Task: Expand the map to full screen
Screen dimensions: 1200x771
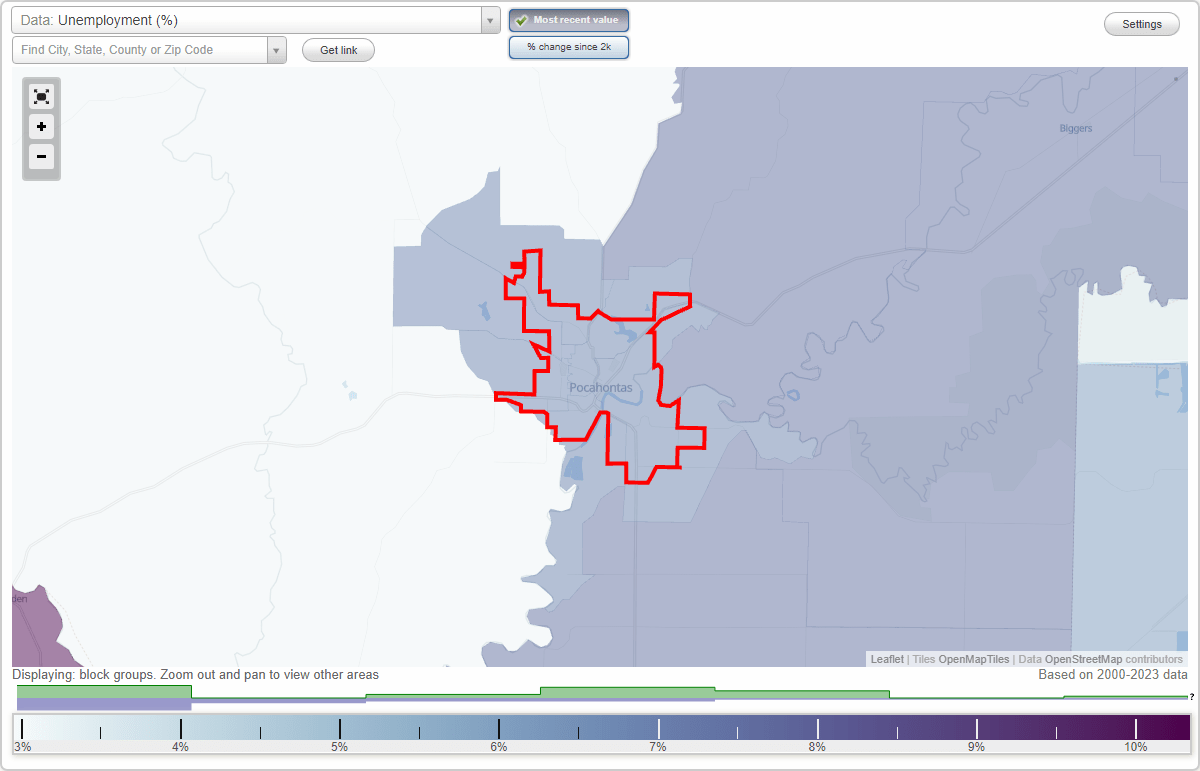Action: (x=41, y=96)
